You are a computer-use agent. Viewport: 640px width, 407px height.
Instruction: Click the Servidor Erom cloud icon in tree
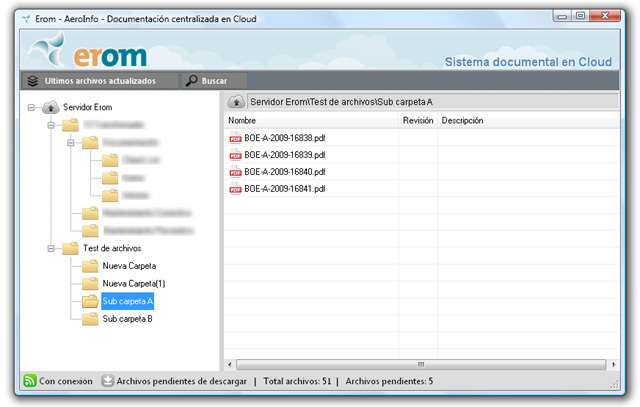(51, 107)
